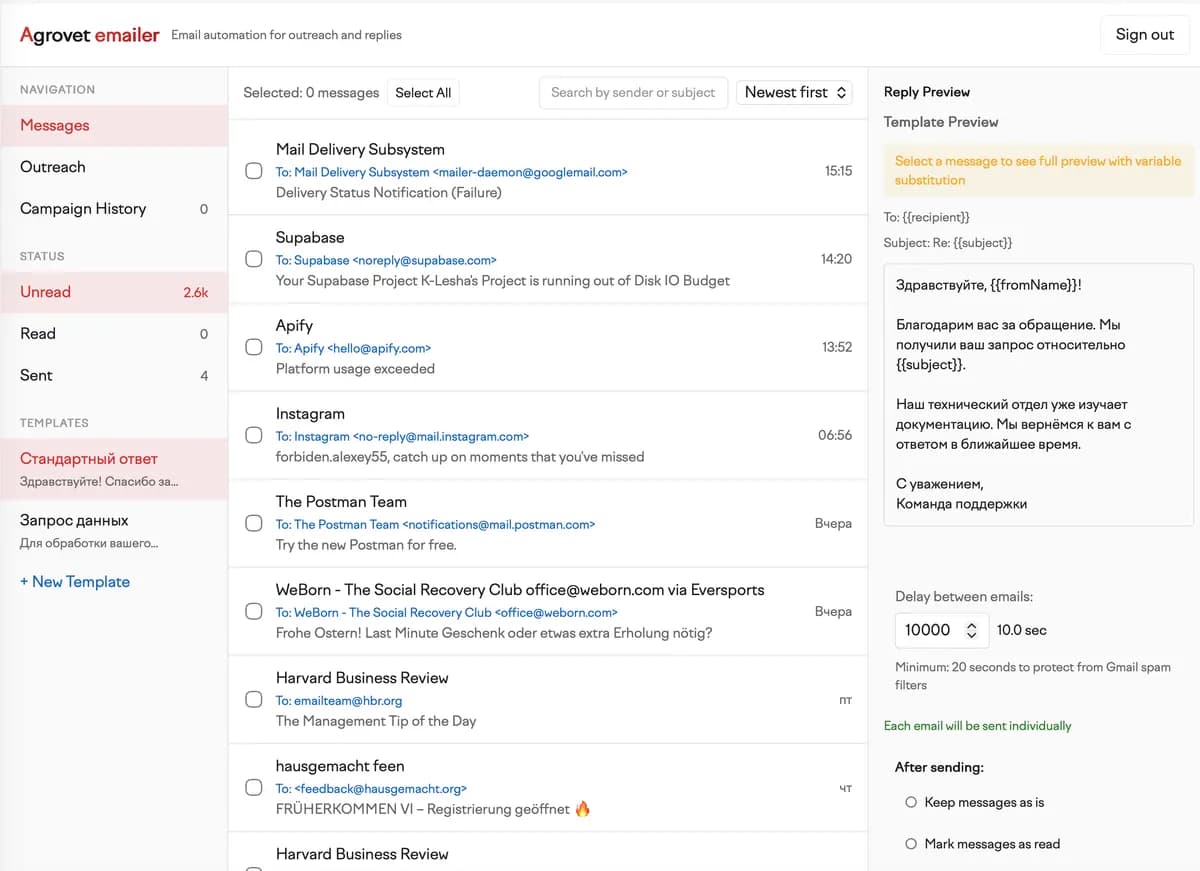Click the 2.6k unread count
1200x871 pixels.
click(196, 293)
